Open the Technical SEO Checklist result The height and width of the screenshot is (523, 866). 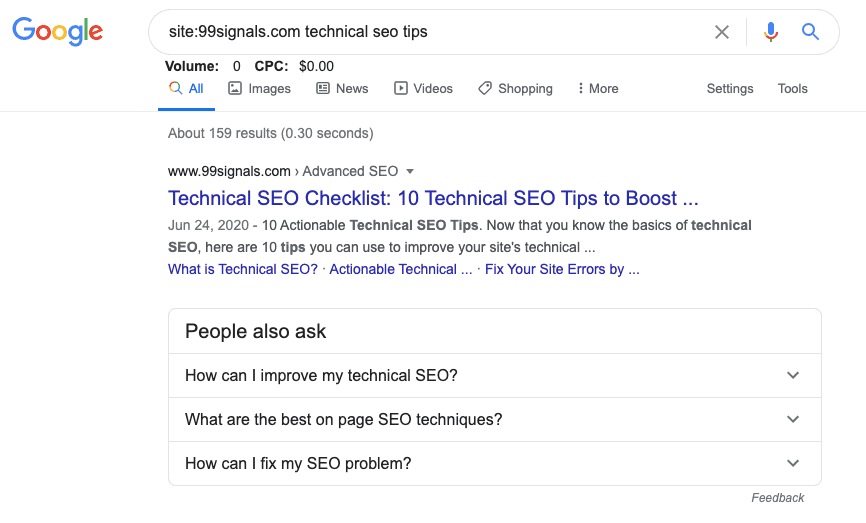coord(433,198)
